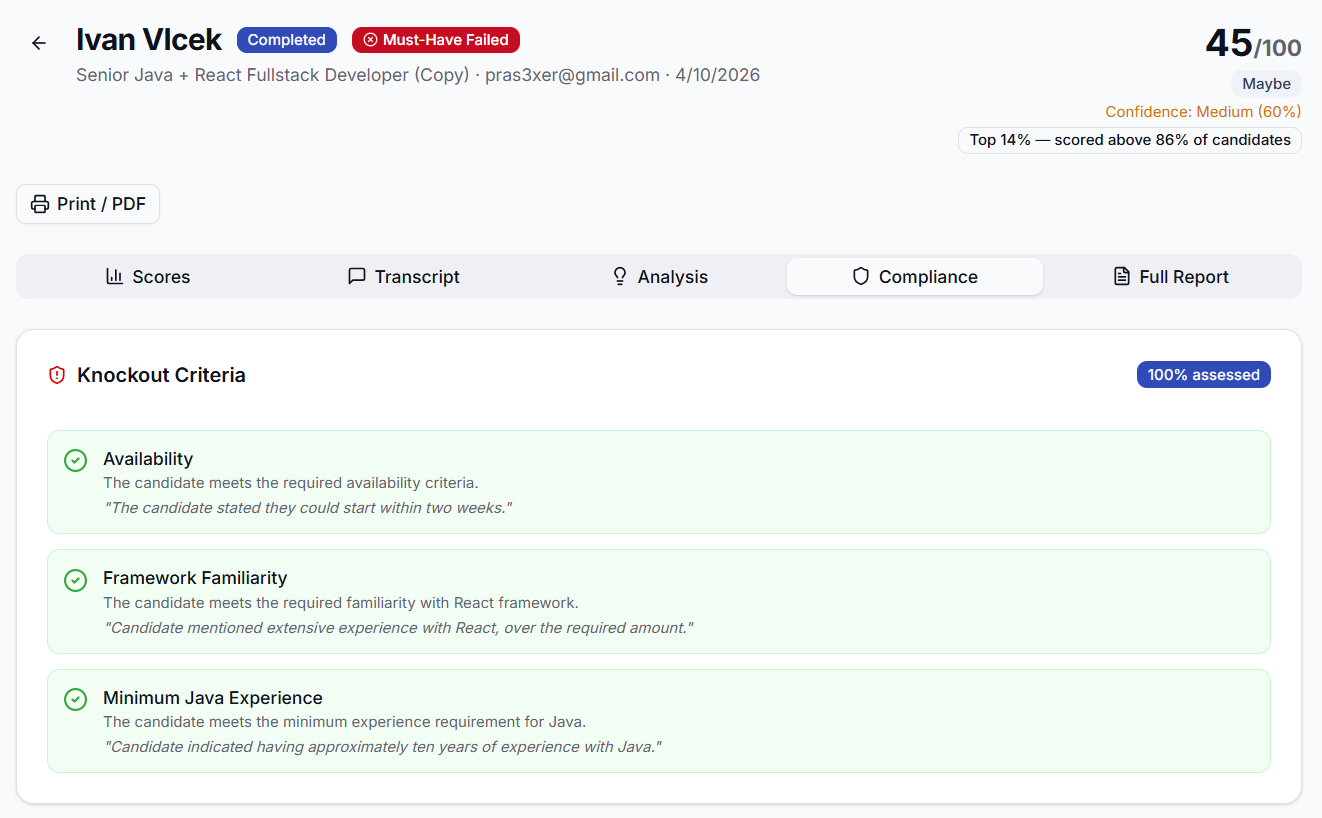Click the Maybe recommendation label
1322x818 pixels.
[x=1266, y=83]
